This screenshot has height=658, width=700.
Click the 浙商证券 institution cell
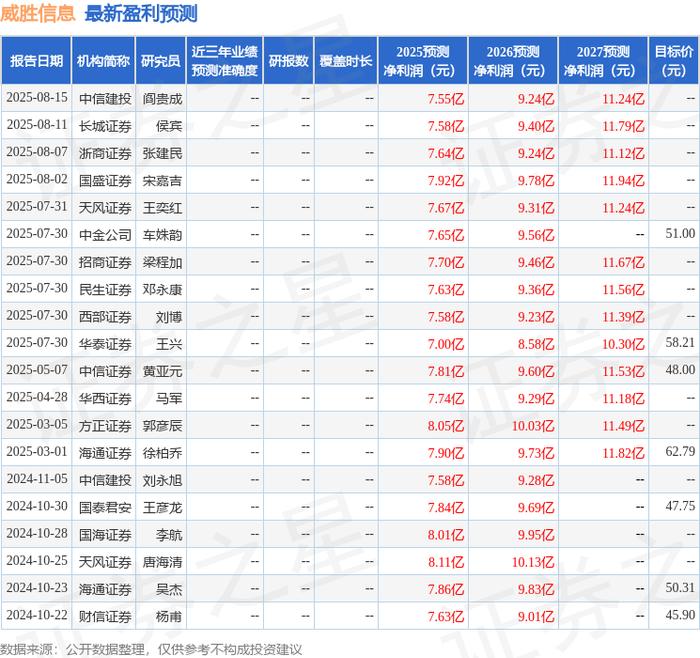105,153
